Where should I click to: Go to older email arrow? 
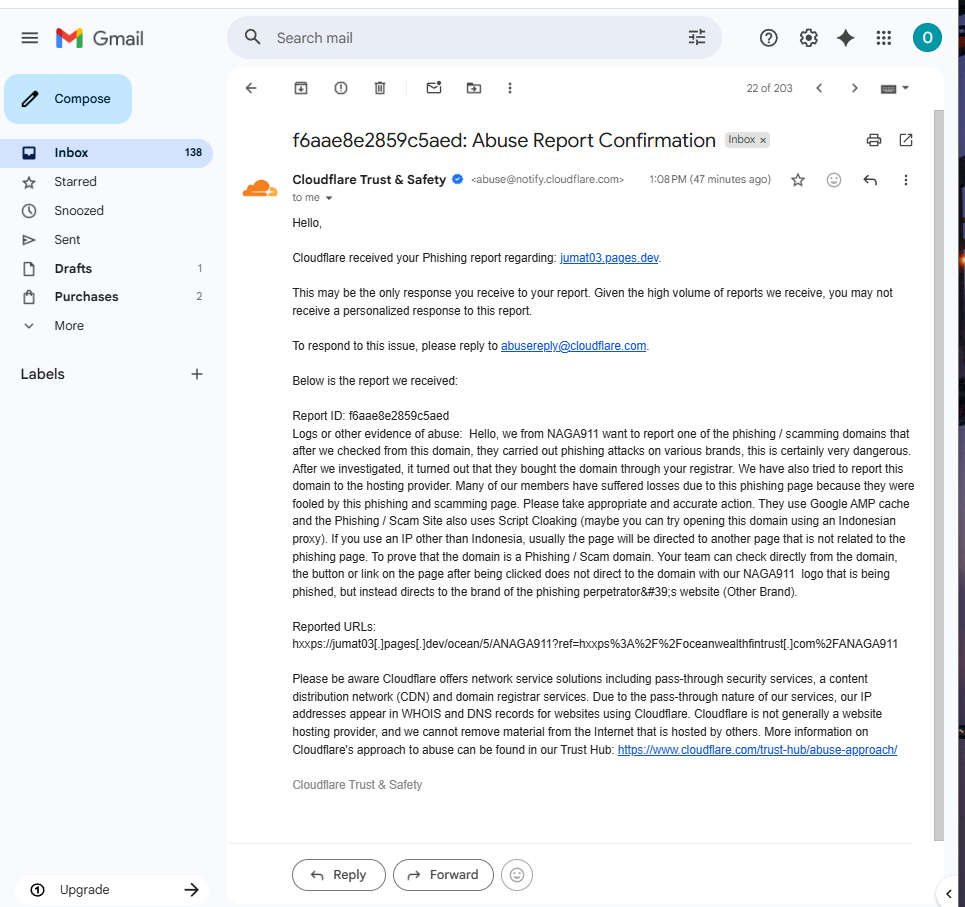click(x=854, y=88)
